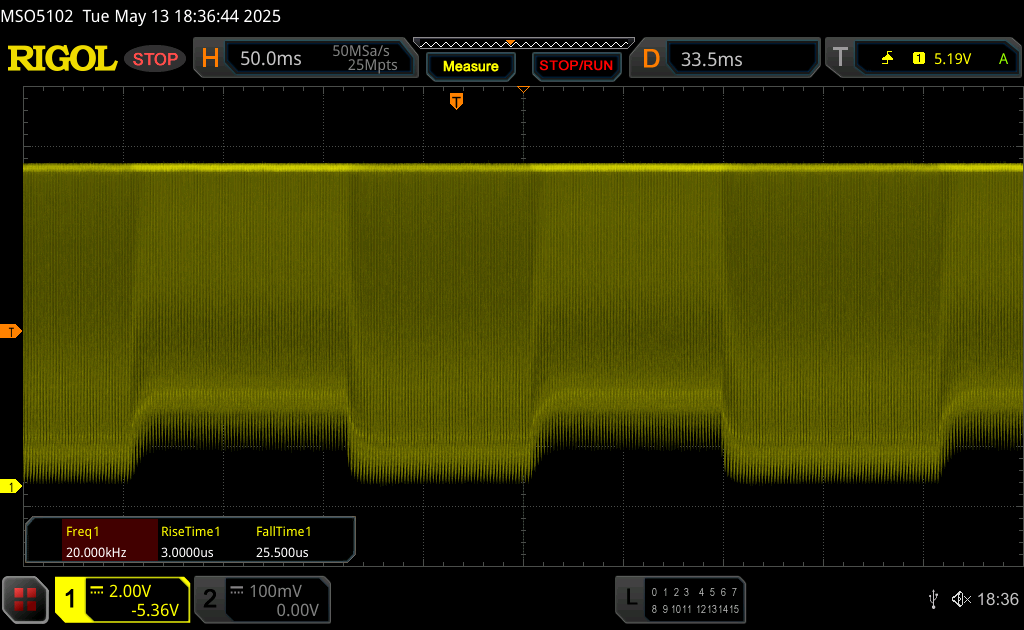Tap channel 2 100mV scale value
This screenshot has height=630, width=1024.
click(275, 591)
